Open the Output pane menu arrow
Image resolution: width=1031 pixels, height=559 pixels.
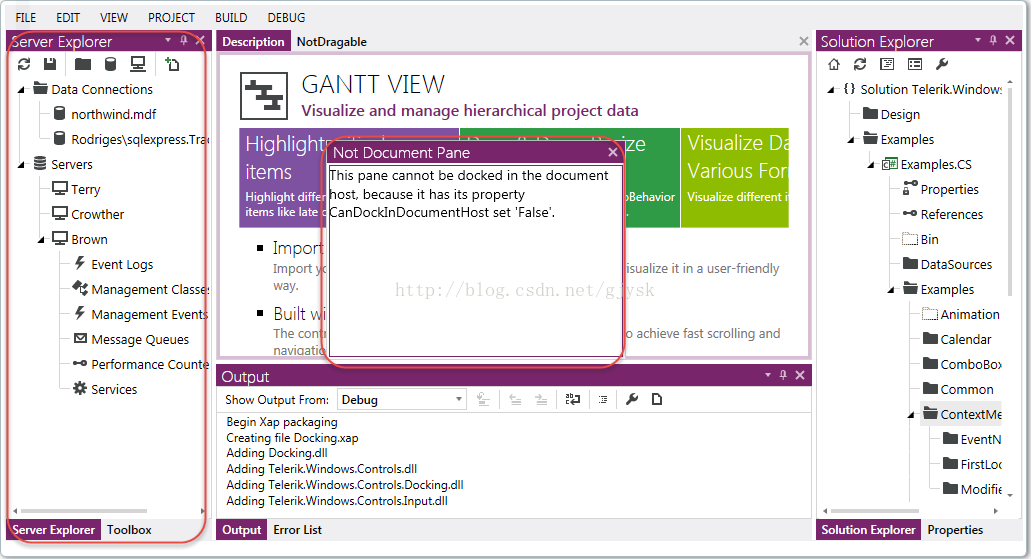[767, 375]
